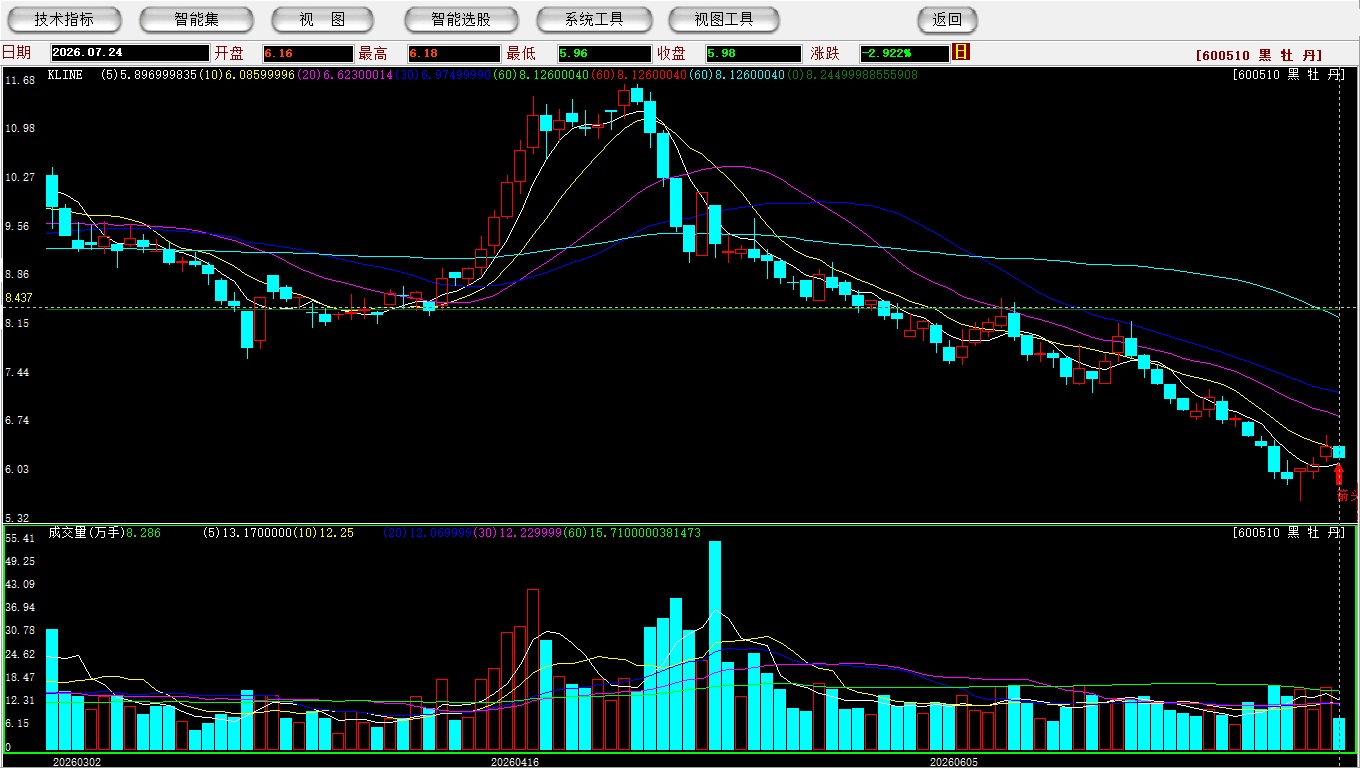Click the orange 日 period icon
Image resolution: width=1360 pixels, height=768 pixels.
(961, 52)
